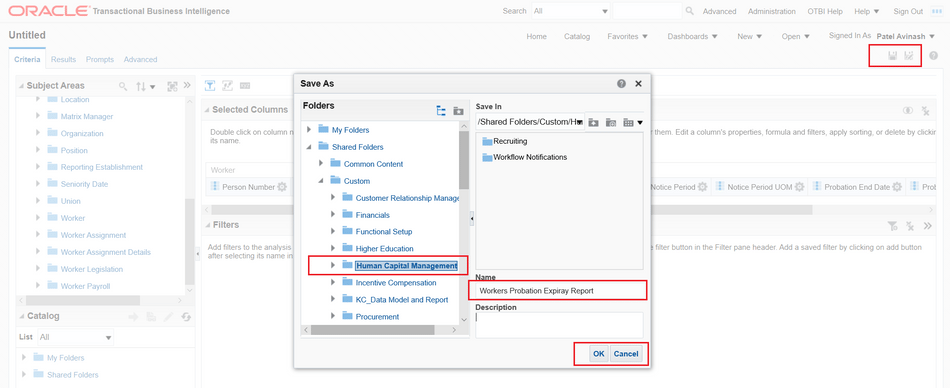Viewport: 950px width, 388px height.
Task: Open page help question mark icon
Action: pyautogui.click(x=934, y=56)
